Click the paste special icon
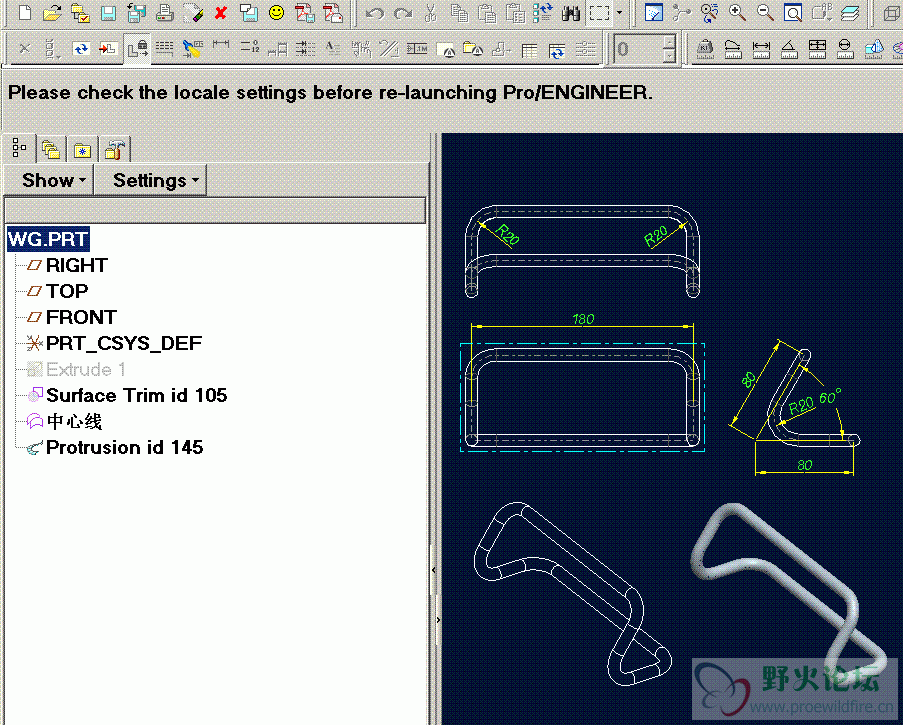This screenshot has height=725, width=903. (515, 13)
